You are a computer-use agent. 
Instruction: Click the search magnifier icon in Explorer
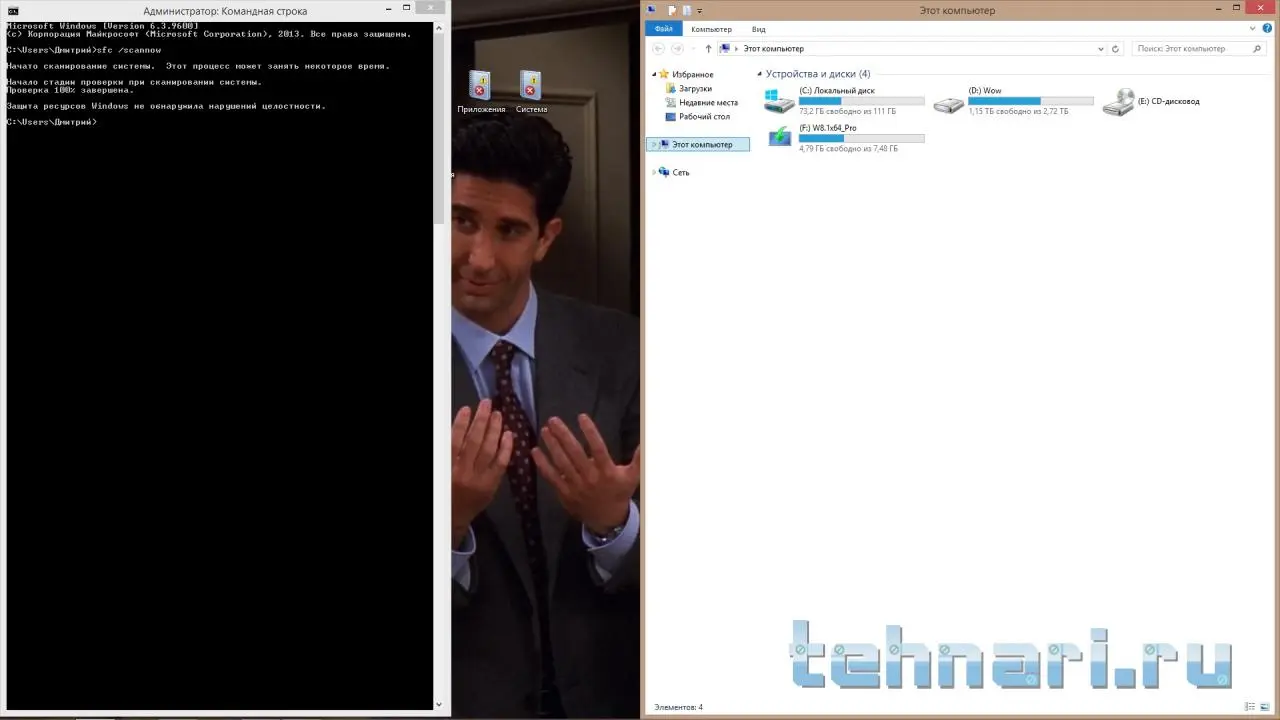(1257, 48)
